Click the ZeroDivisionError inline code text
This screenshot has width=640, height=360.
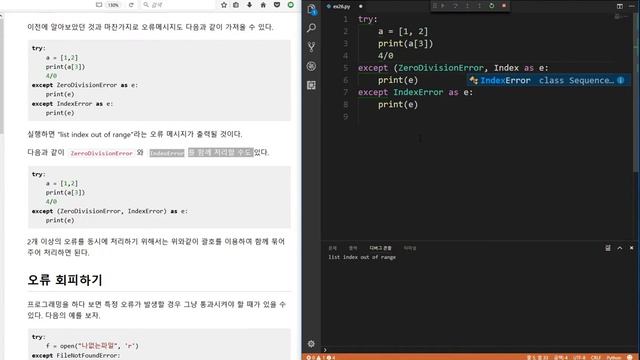(x=101, y=153)
